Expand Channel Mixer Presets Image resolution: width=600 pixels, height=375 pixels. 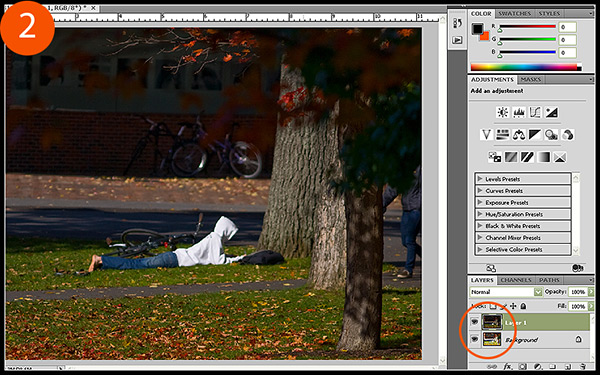click(479, 237)
